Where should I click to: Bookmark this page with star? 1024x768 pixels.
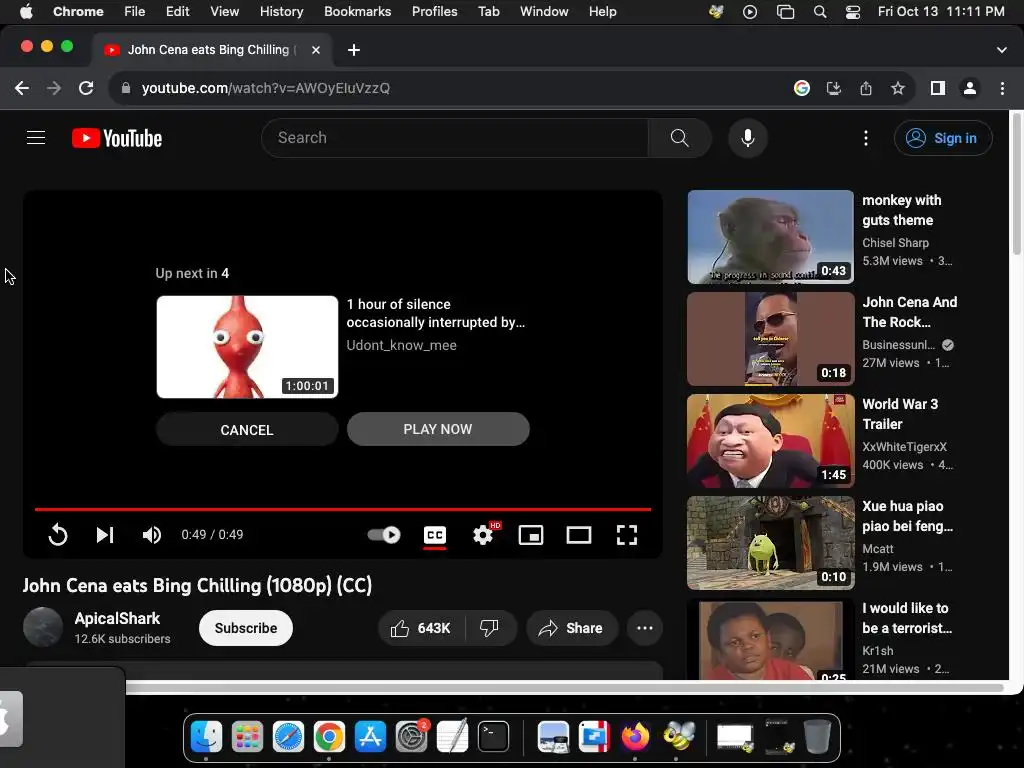898,88
